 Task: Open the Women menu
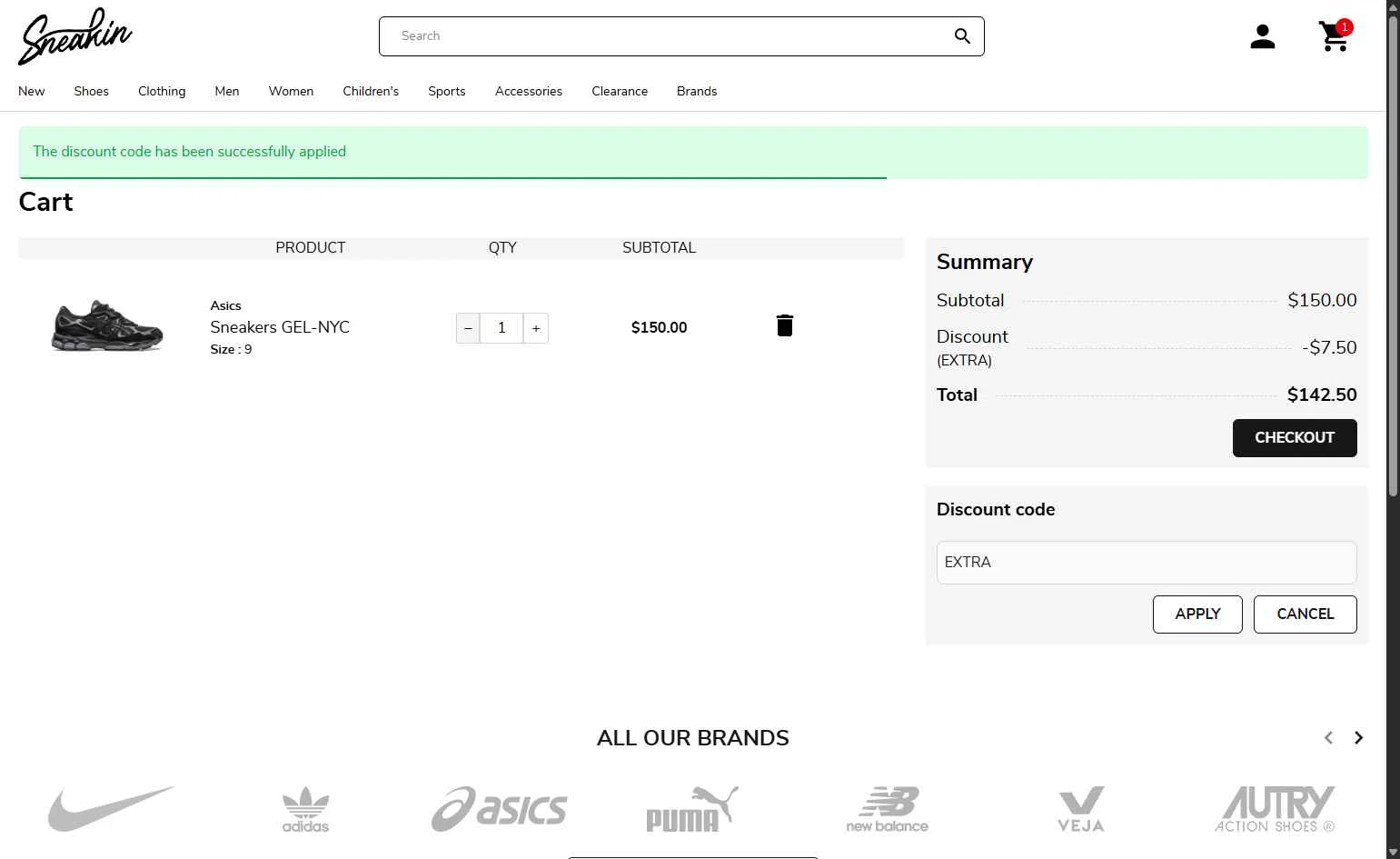pos(291,91)
